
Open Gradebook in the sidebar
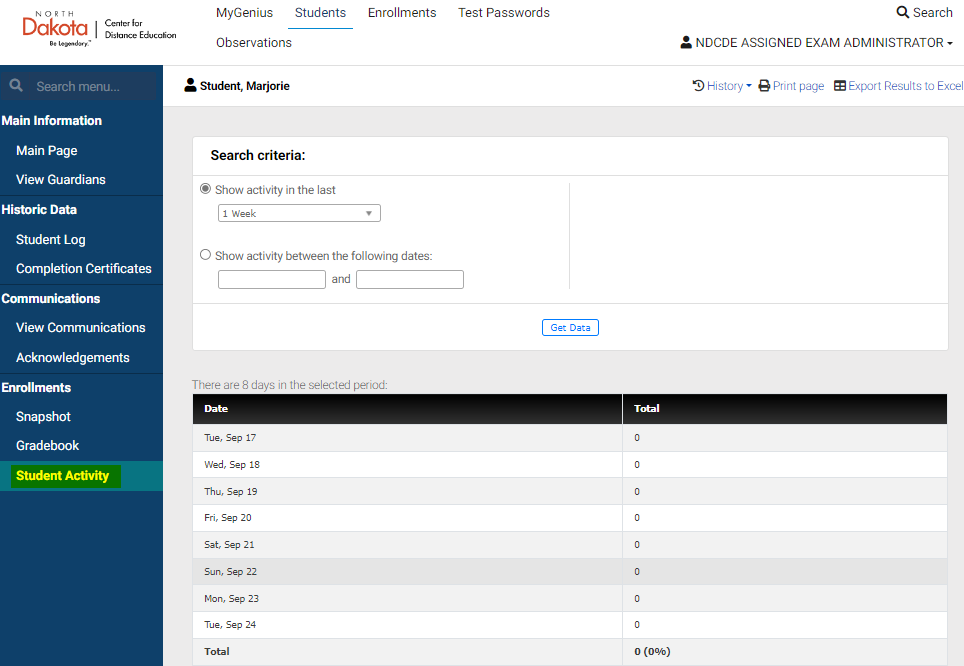point(47,445)
